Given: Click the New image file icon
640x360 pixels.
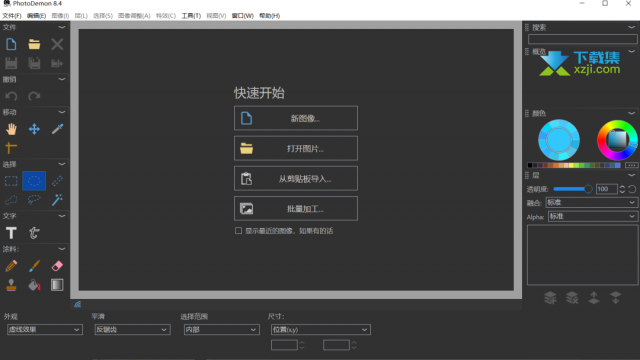Looking at the screenshot, I should pos(11,44).
